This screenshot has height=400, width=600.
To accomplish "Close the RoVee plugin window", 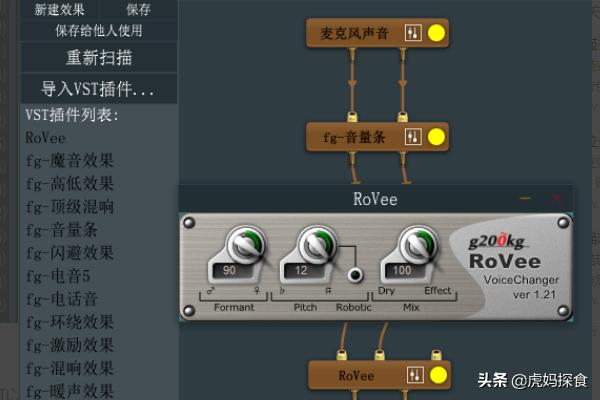I will pyautogui.click(x=557, y=198).
